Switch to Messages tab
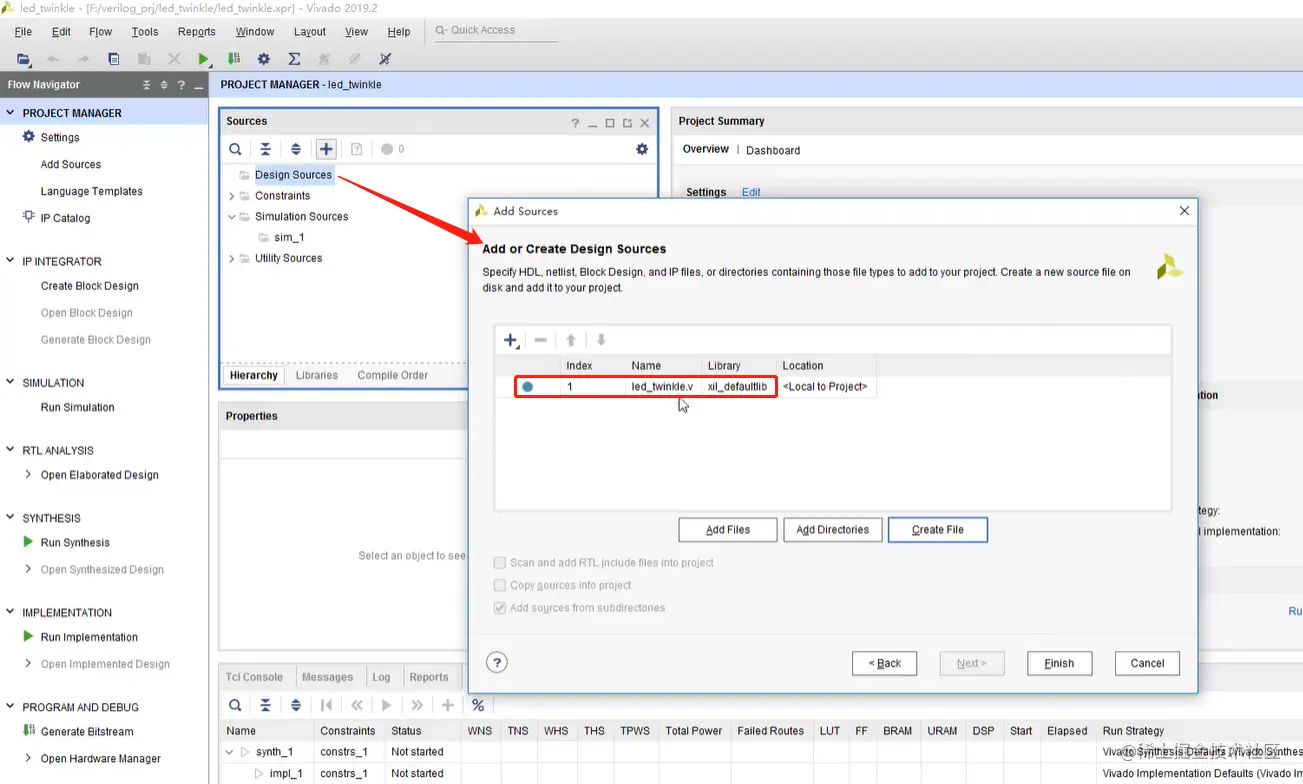Image resolution: width=1303 pixels, height=784 pixels. pyautogui.click(x=327, y=677)
